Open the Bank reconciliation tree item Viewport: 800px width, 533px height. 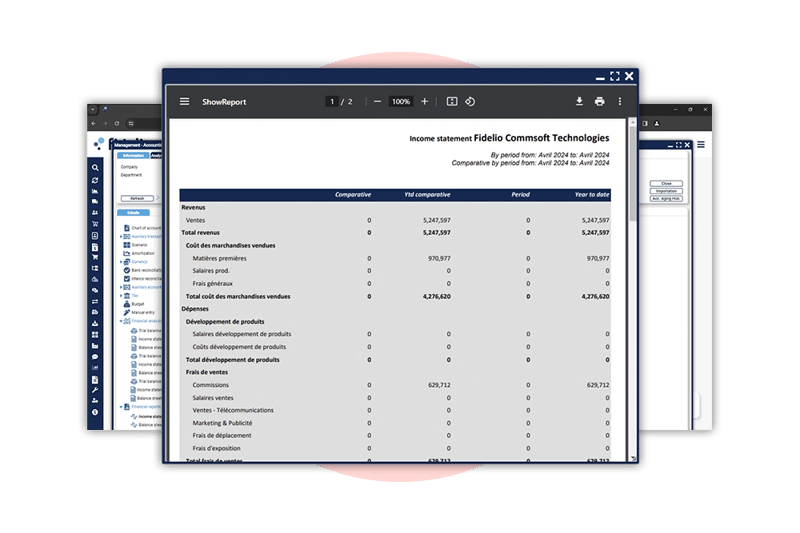click(143, 270)
